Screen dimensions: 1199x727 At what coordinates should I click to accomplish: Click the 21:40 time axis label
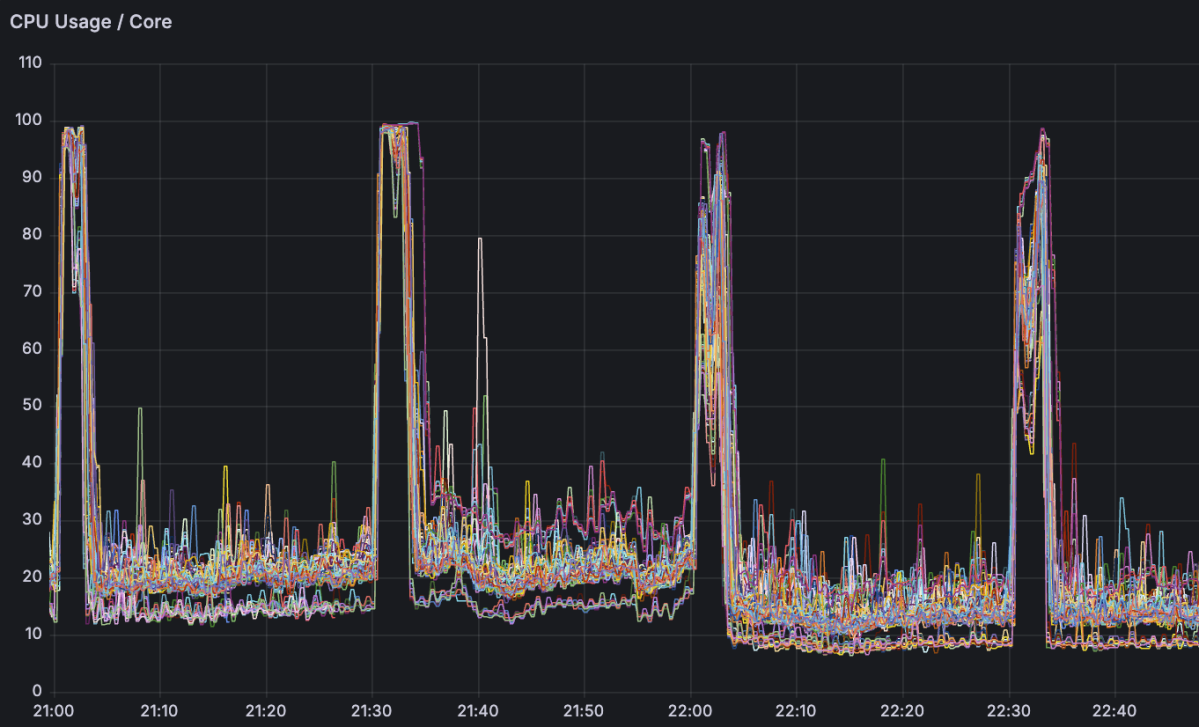(x=477, y=712)
